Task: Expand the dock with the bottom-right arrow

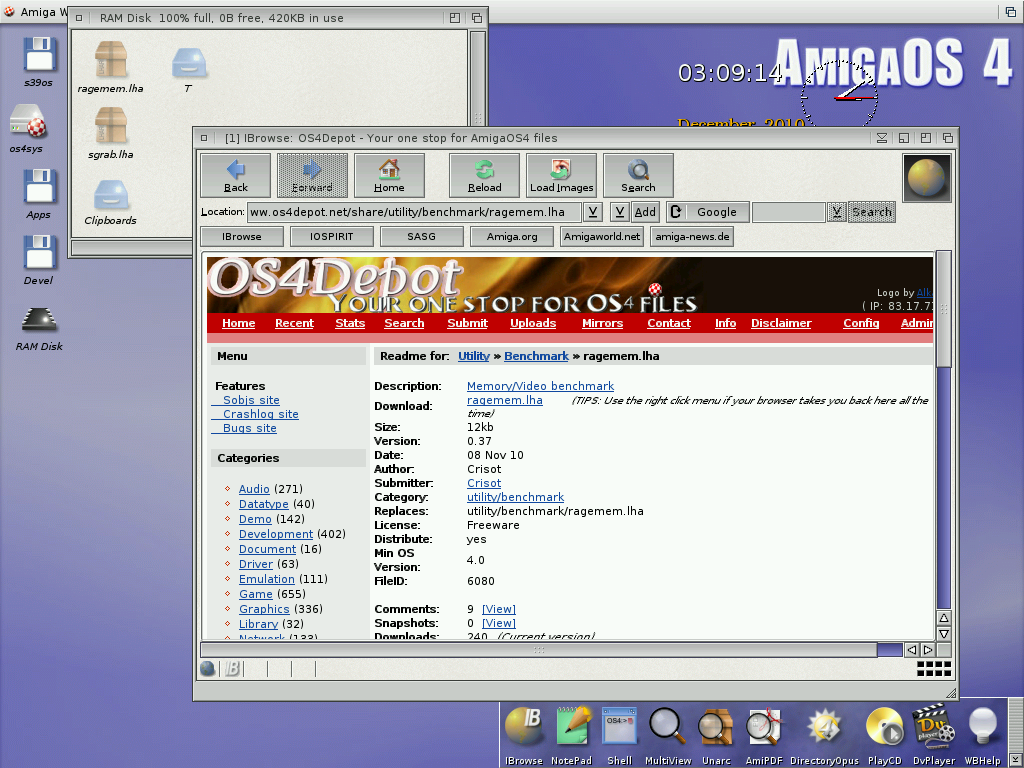Action: click(1014, 760)
